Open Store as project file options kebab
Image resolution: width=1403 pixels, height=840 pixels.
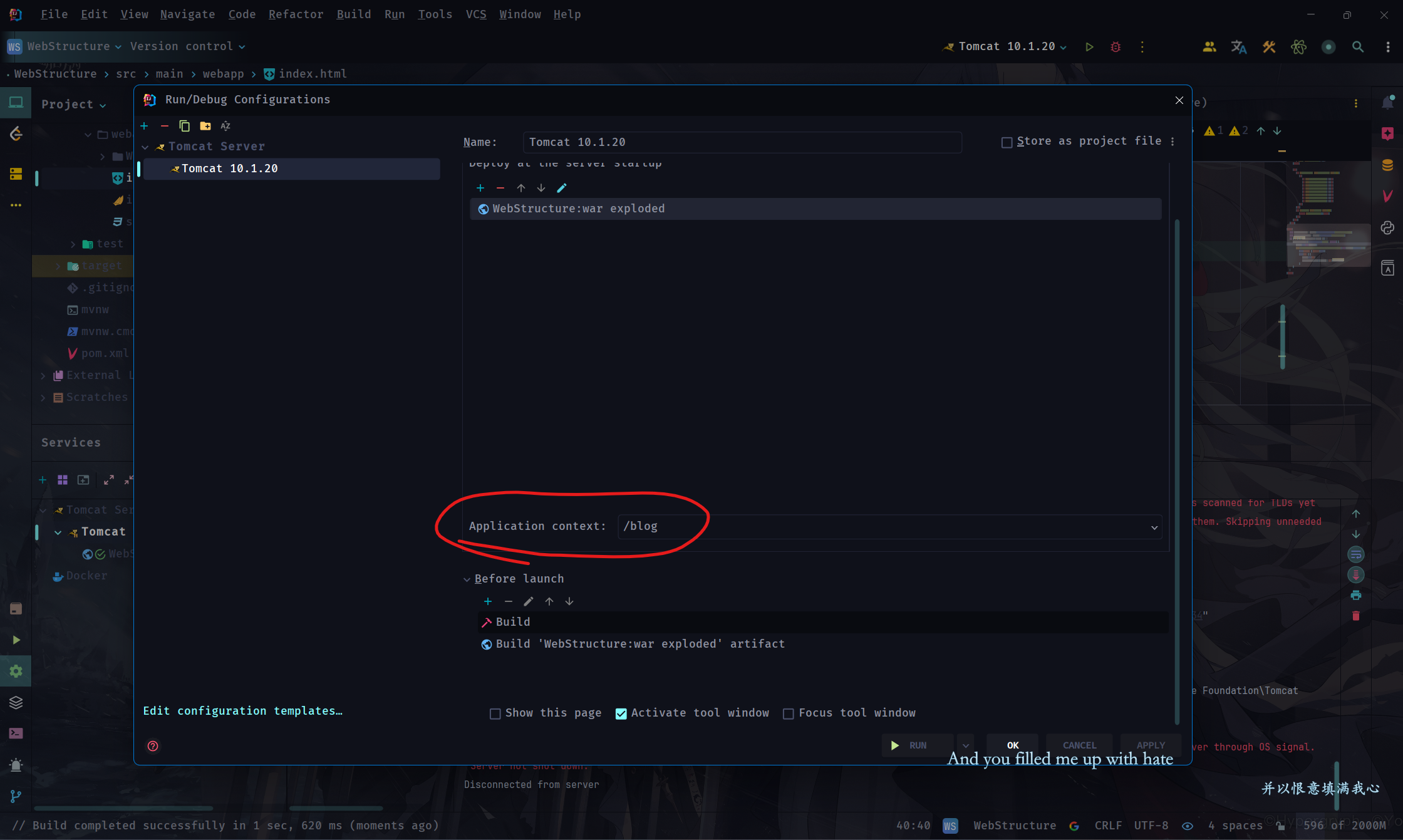pos(1173,142)
